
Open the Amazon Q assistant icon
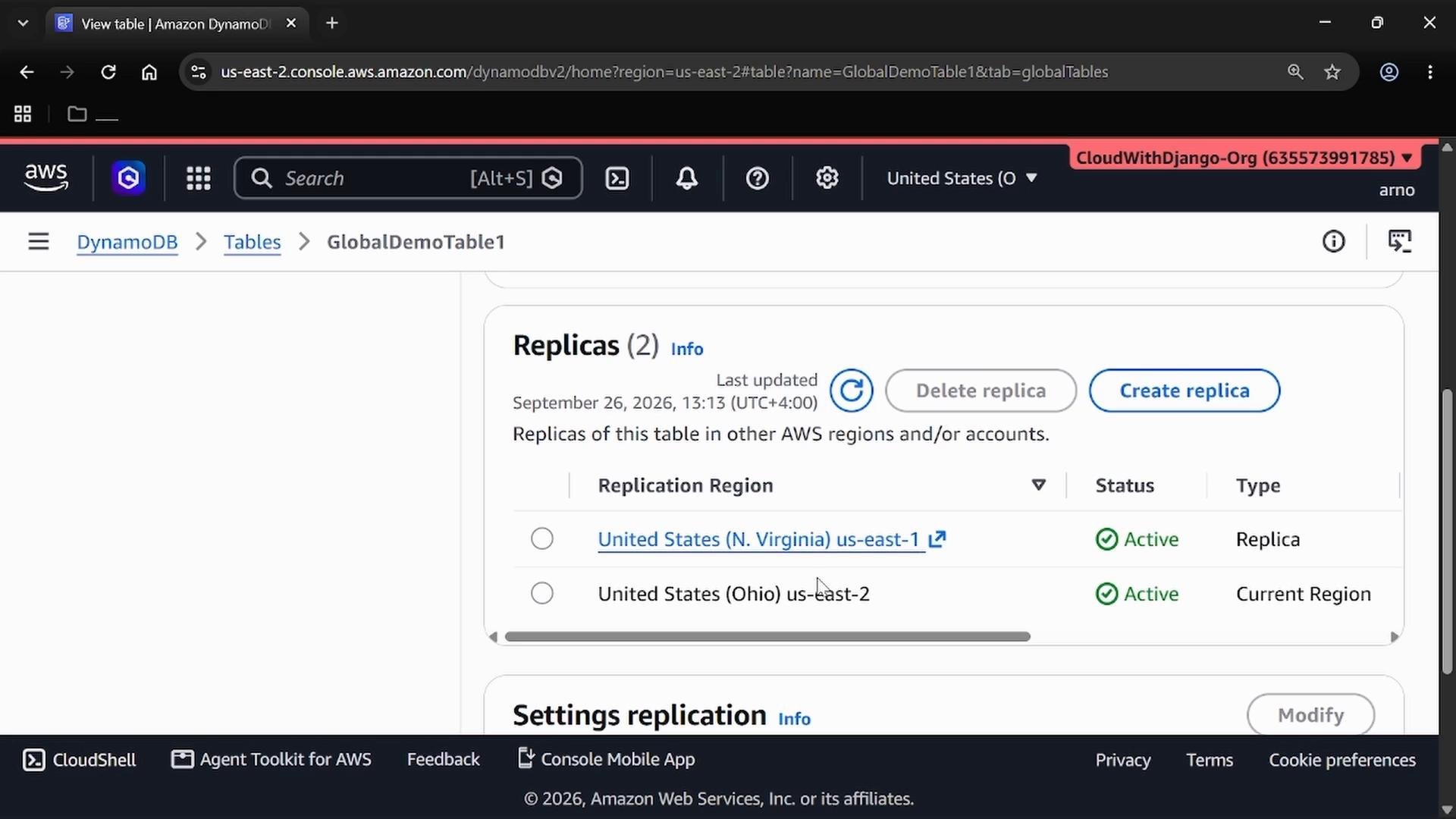tap(128, 178)
